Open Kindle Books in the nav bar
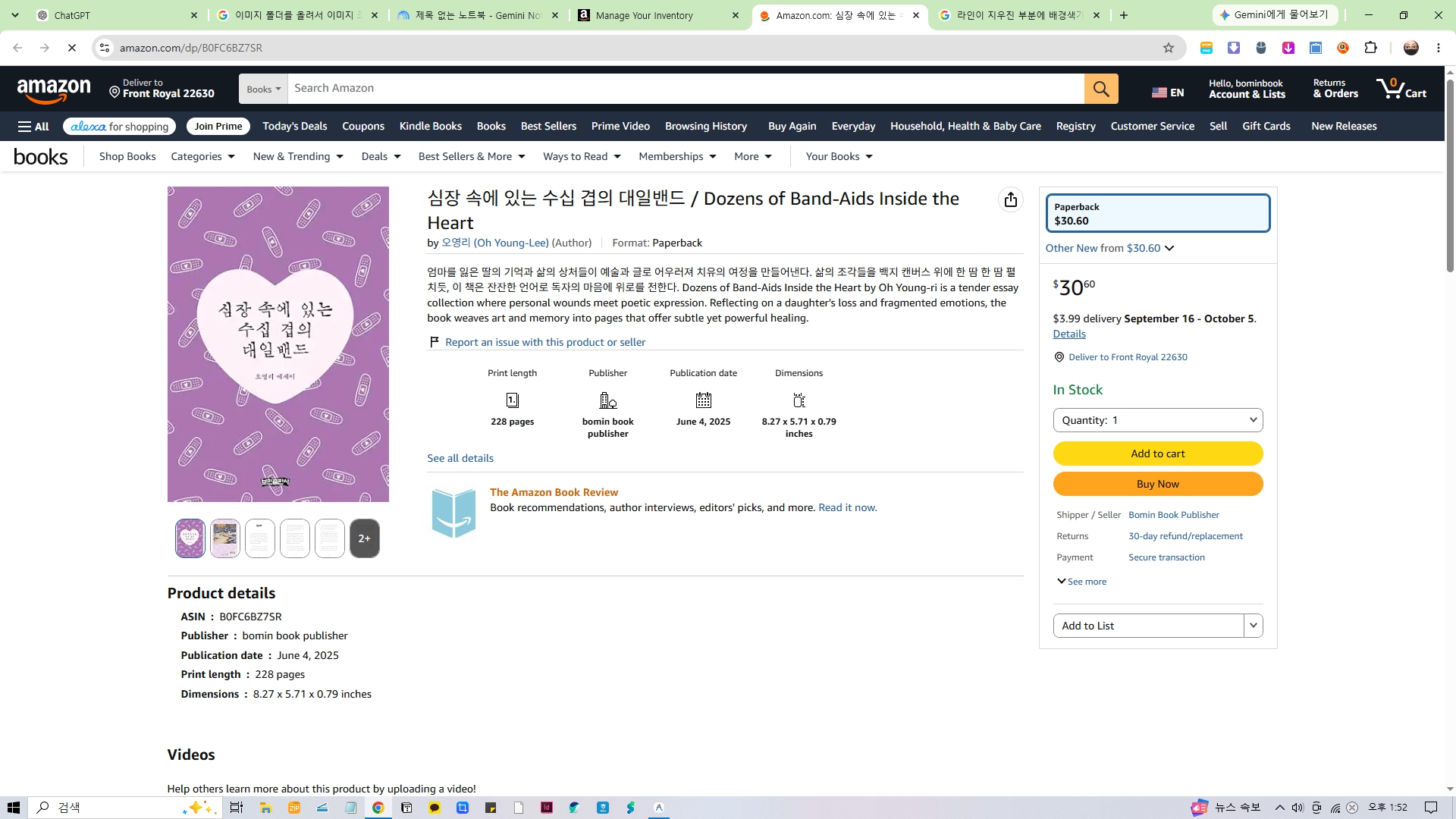 [431, 127]
